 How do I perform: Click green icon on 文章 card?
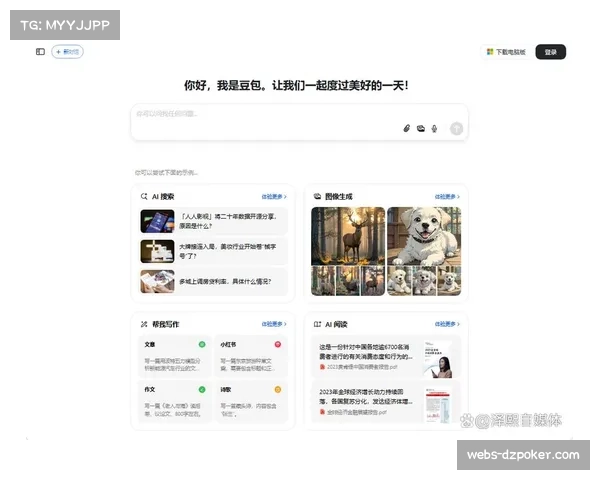[202, 344]
